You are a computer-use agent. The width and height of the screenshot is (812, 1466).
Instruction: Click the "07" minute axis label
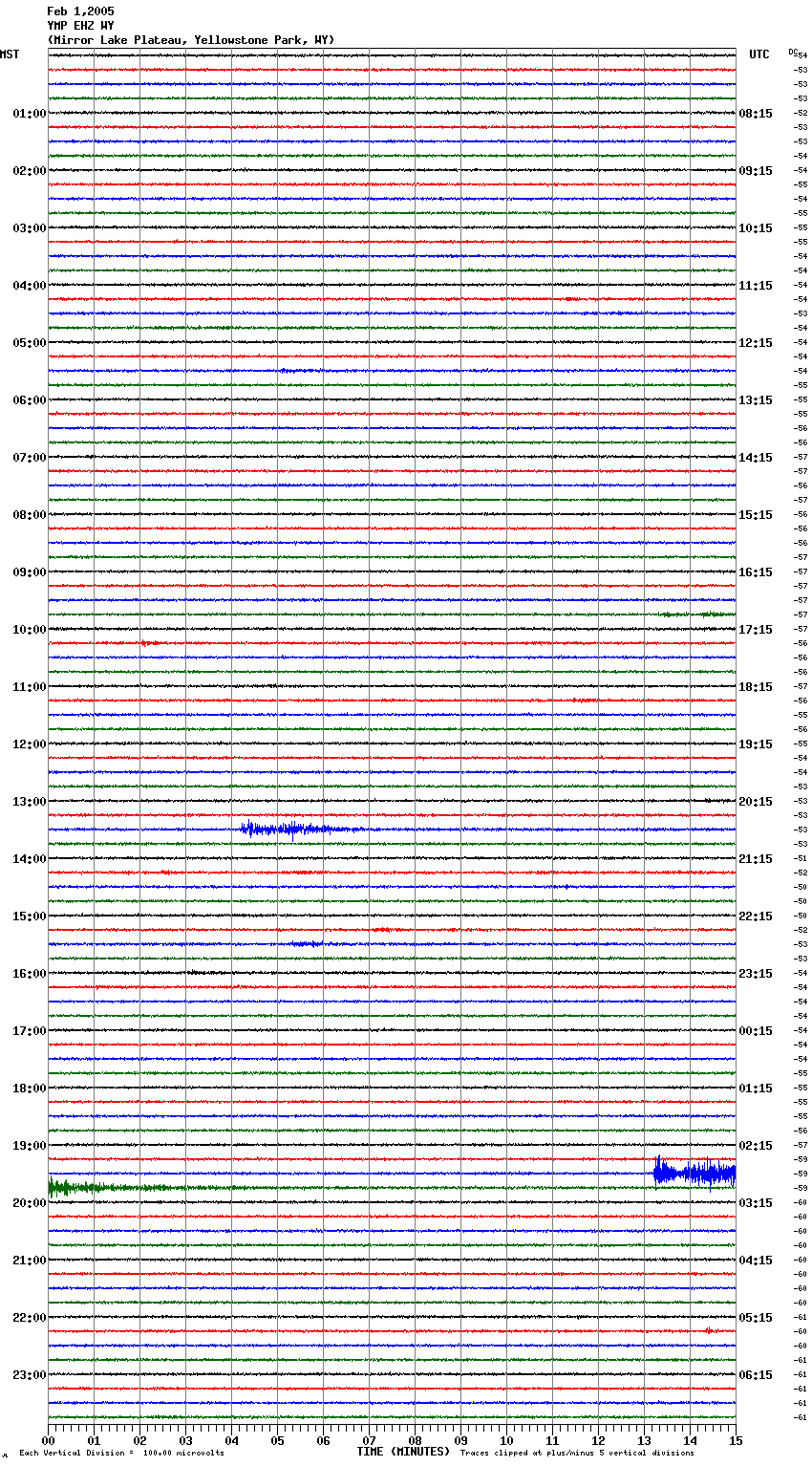[x=369, y=1440]
